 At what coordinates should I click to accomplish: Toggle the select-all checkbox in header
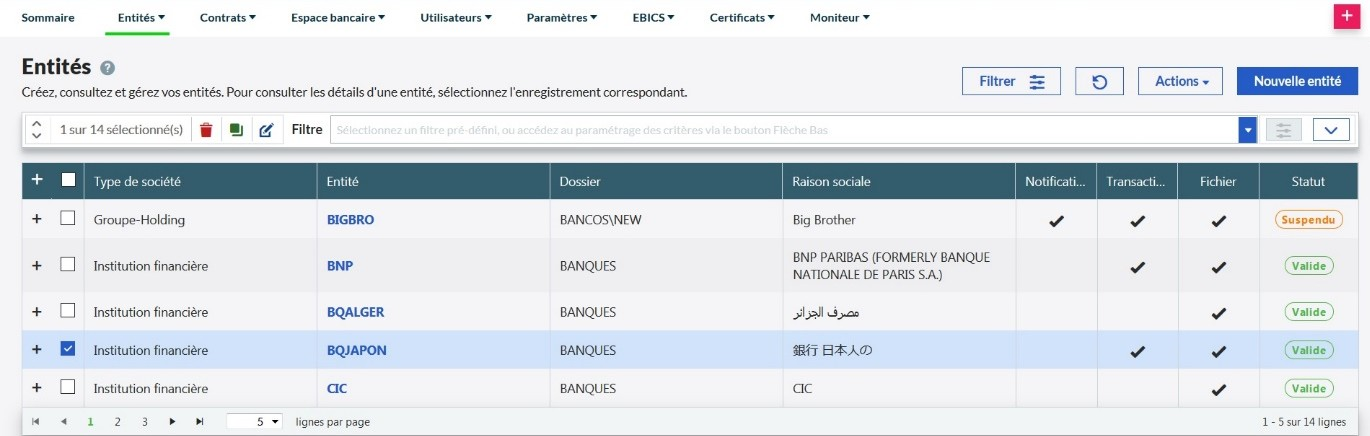click(68, 181)
